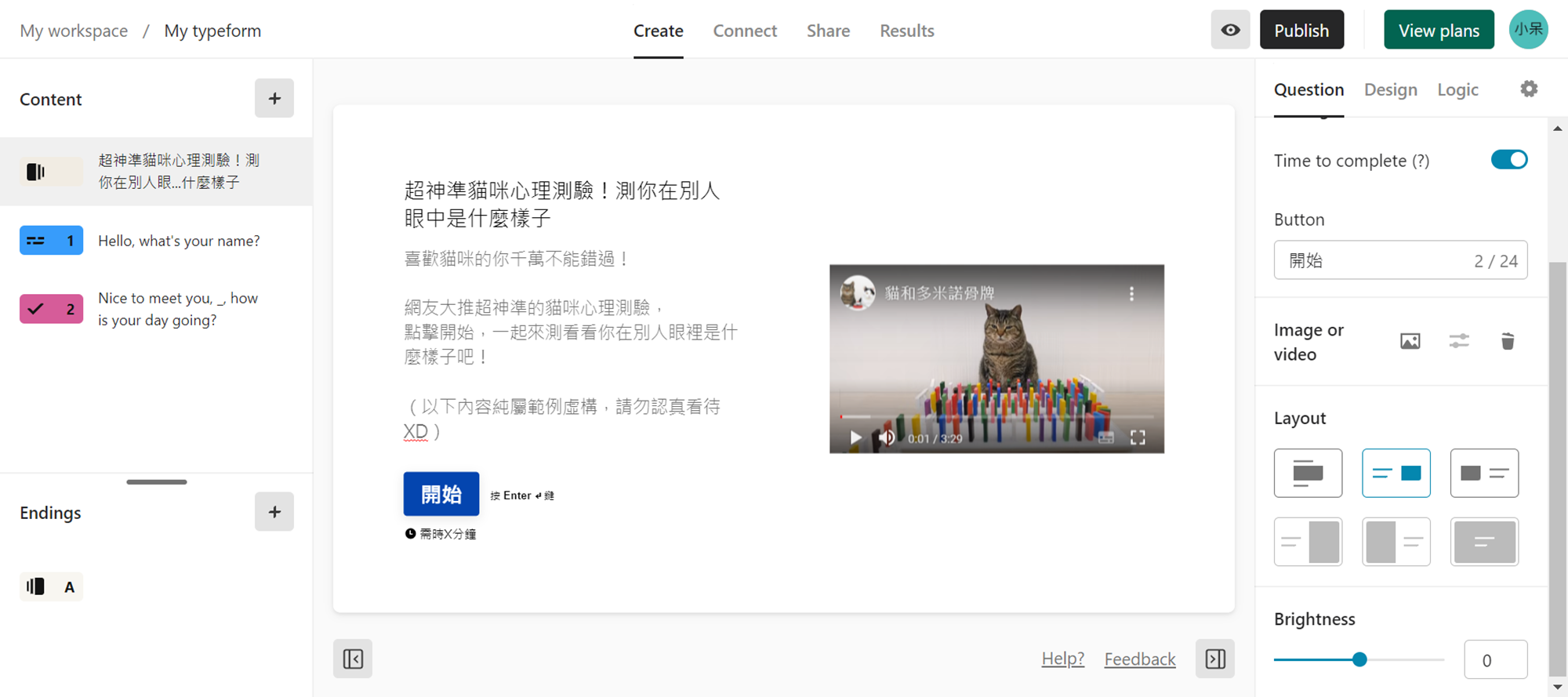Viewport: 1568px width, 697px height.
Task: Switch to the Connect tab
Action: point(745,31)
